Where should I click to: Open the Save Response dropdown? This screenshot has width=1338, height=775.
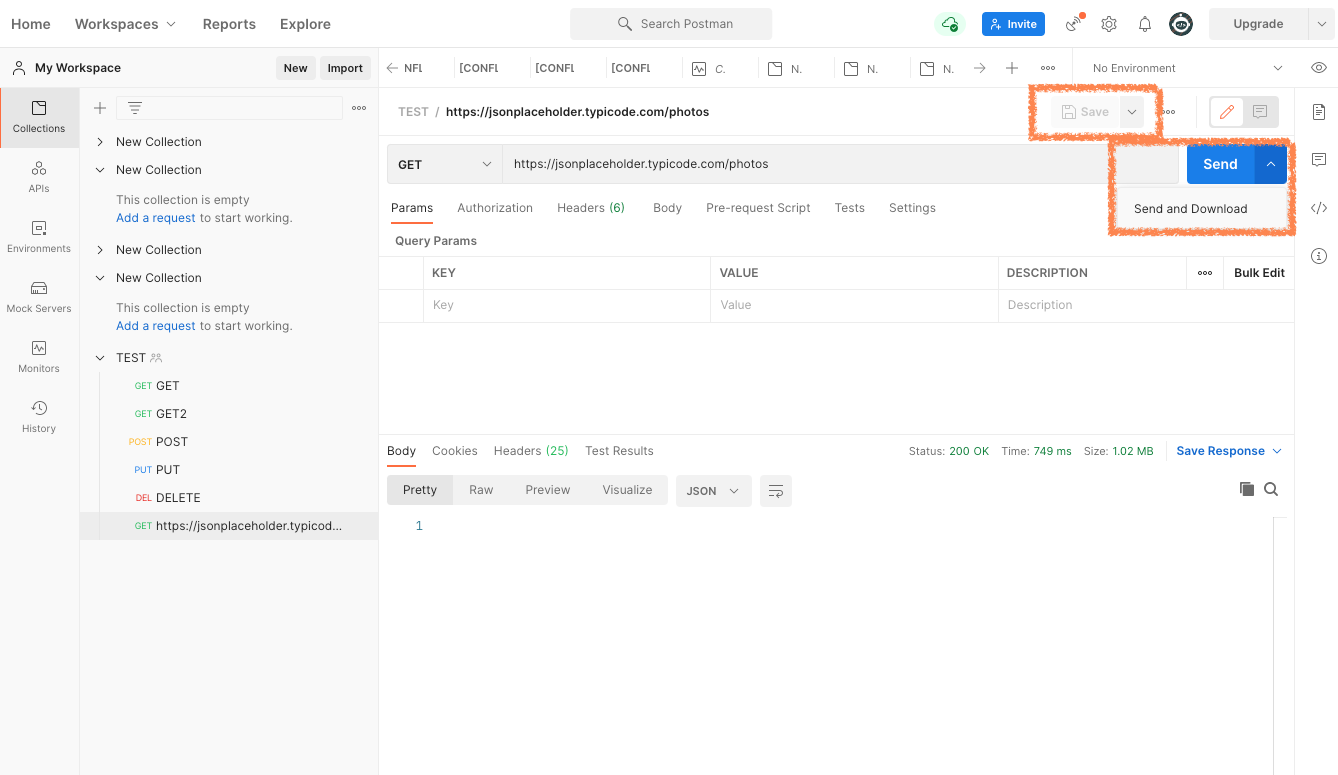coord(1229,451)
